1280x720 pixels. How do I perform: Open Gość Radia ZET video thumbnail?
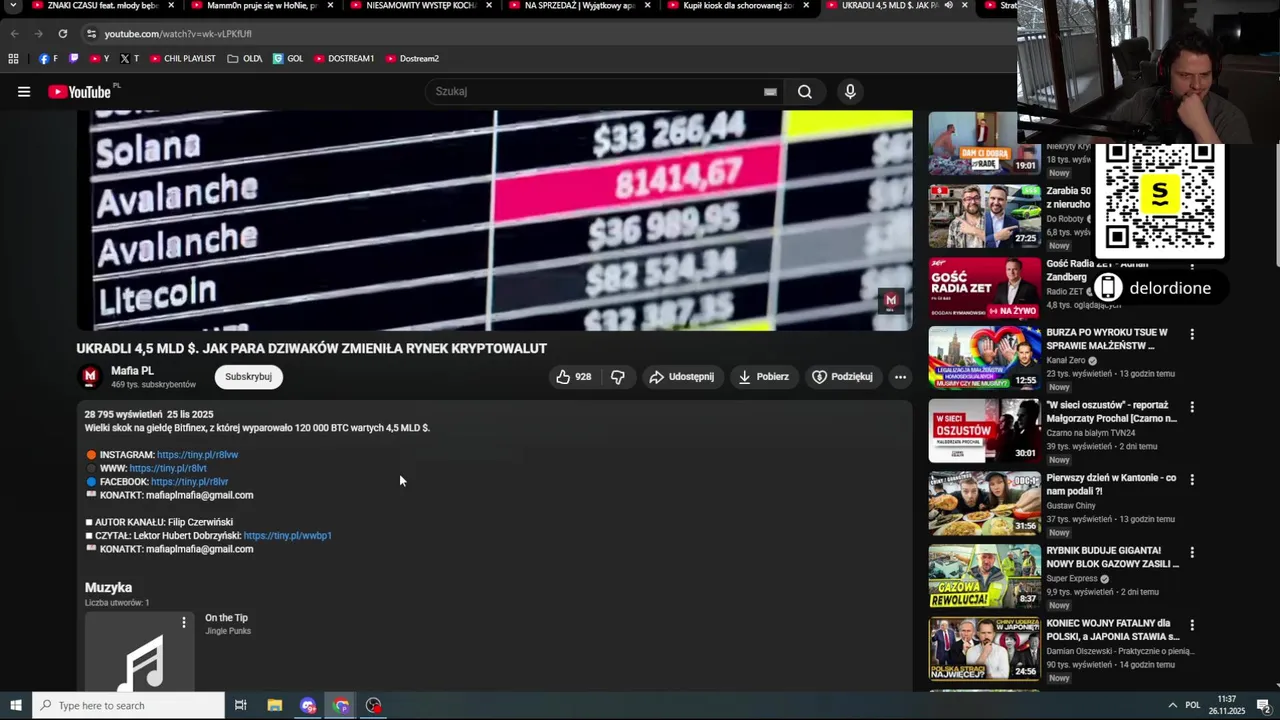click(984, 288)
